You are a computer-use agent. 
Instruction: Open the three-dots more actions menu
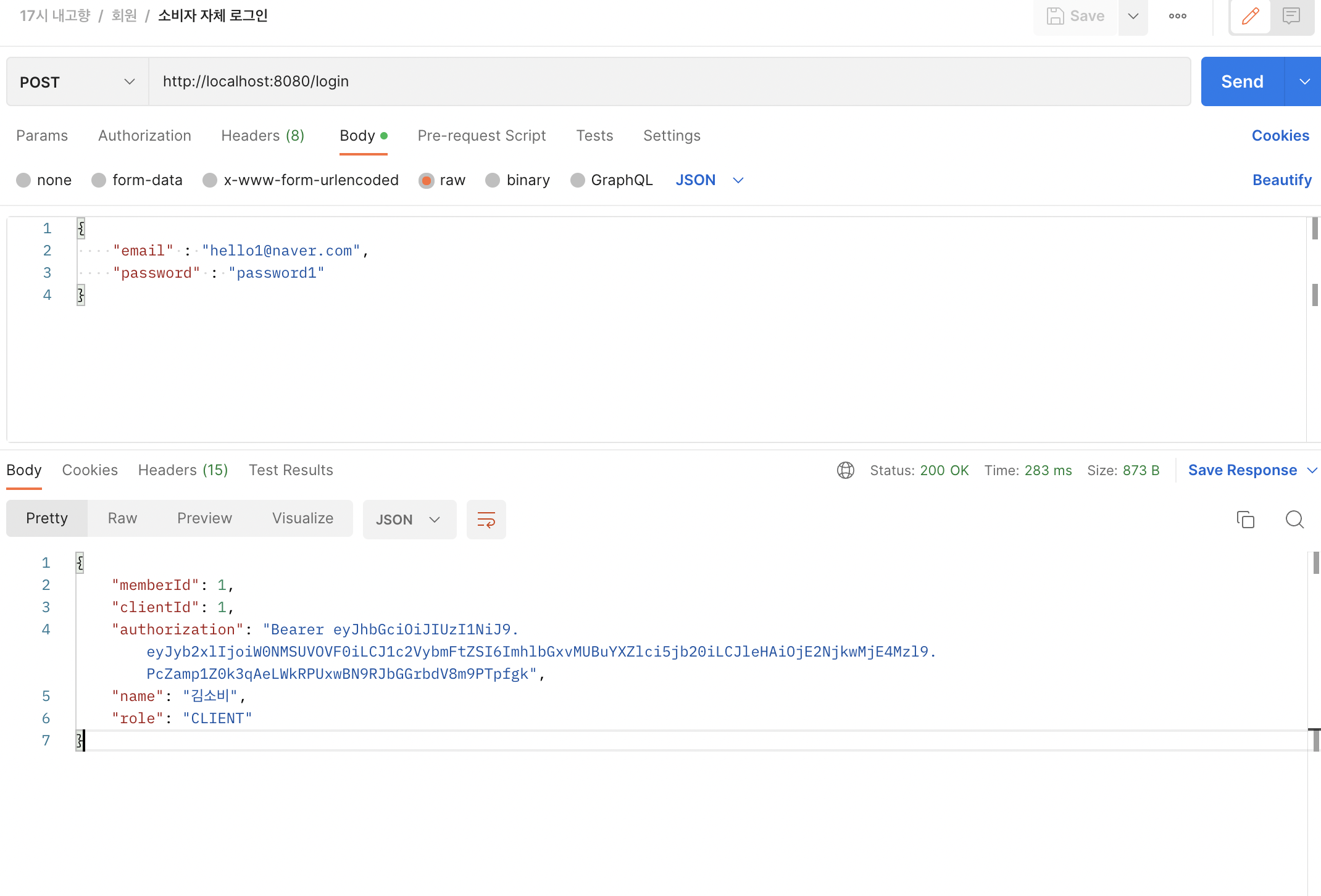pyautogui.click(x=1178, y=16)
